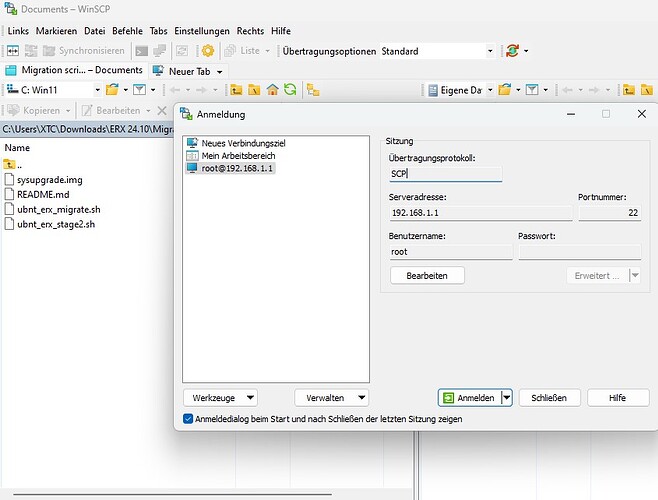Select the Neues Verbindungsziel site entry
This screenshot has height=500, width=658.
coord(229,144)
